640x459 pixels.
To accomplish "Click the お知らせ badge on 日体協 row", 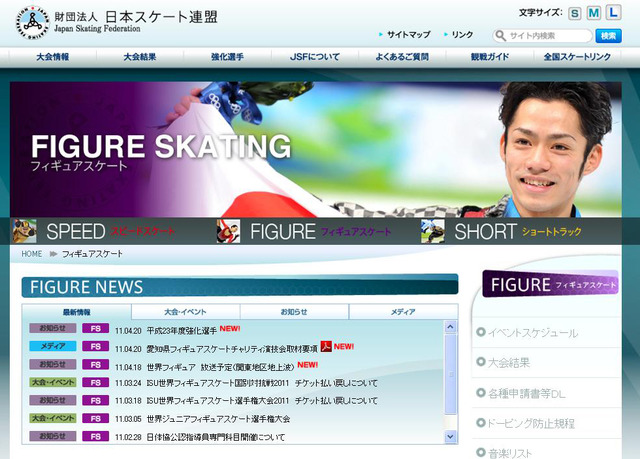I will (53, 436).
